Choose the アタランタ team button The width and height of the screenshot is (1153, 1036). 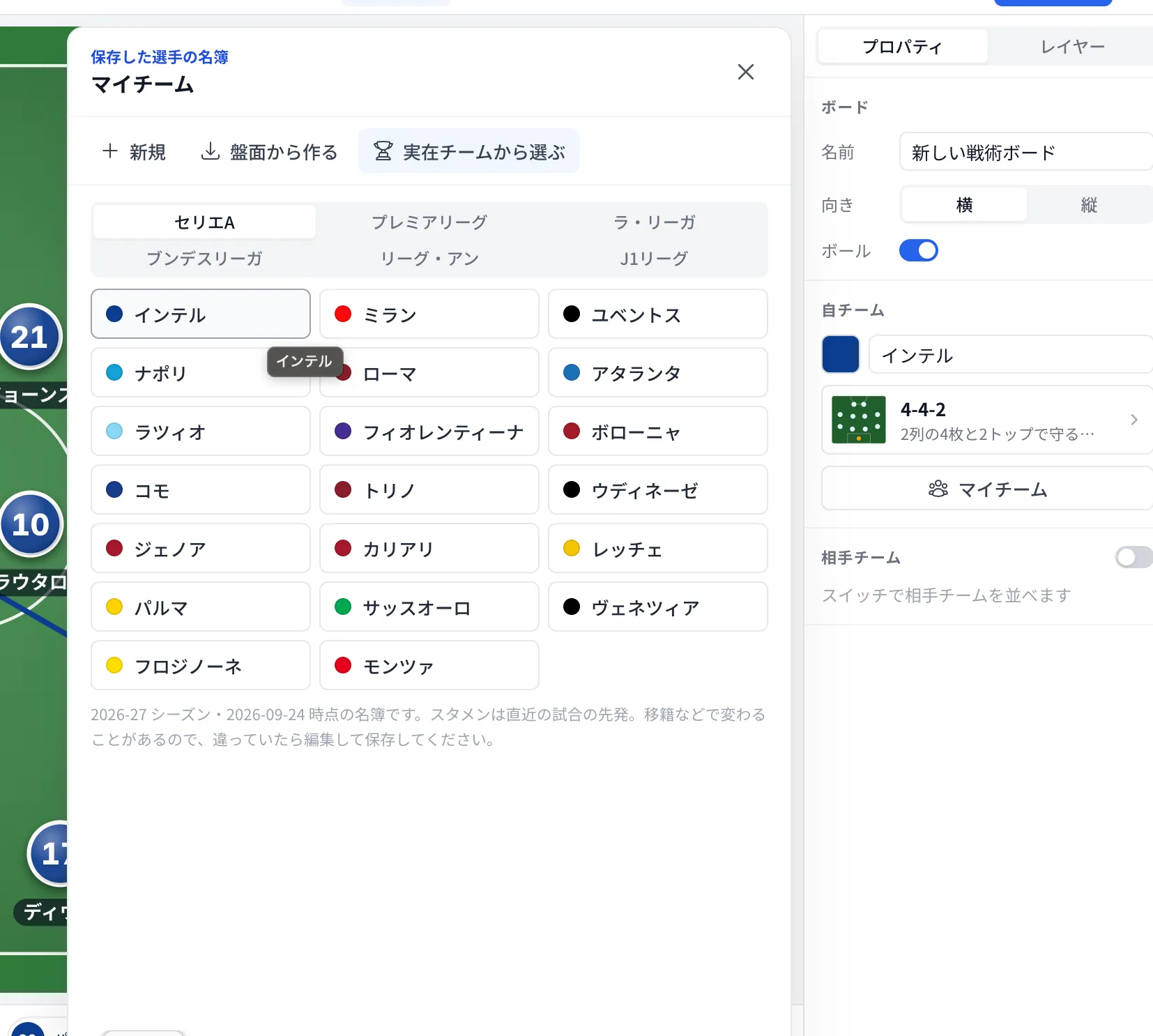pyautogui.click(x=658, y=373)
